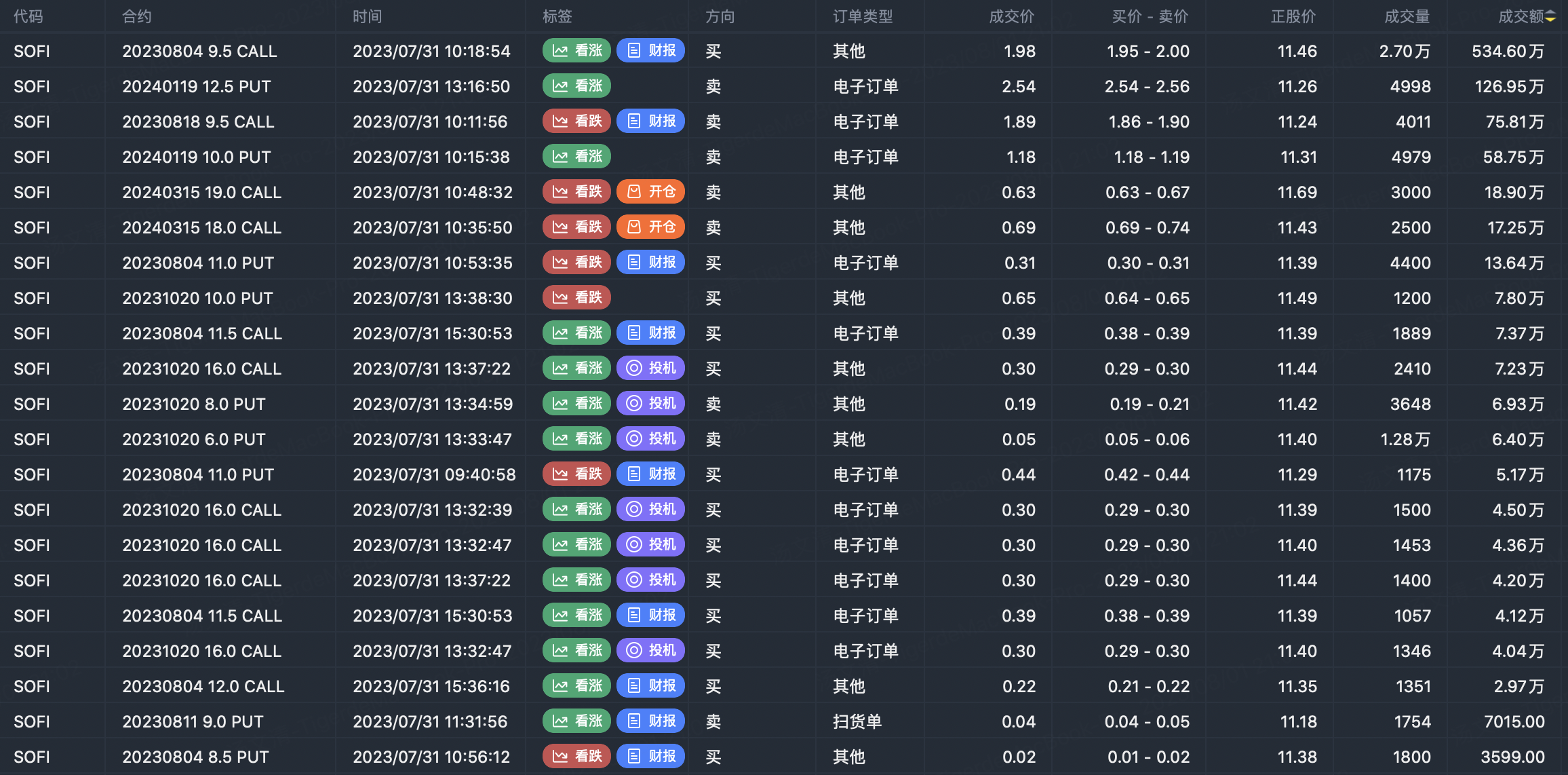Click 投机 tag on 20231020 8.0 PUT row

point(651,404)
